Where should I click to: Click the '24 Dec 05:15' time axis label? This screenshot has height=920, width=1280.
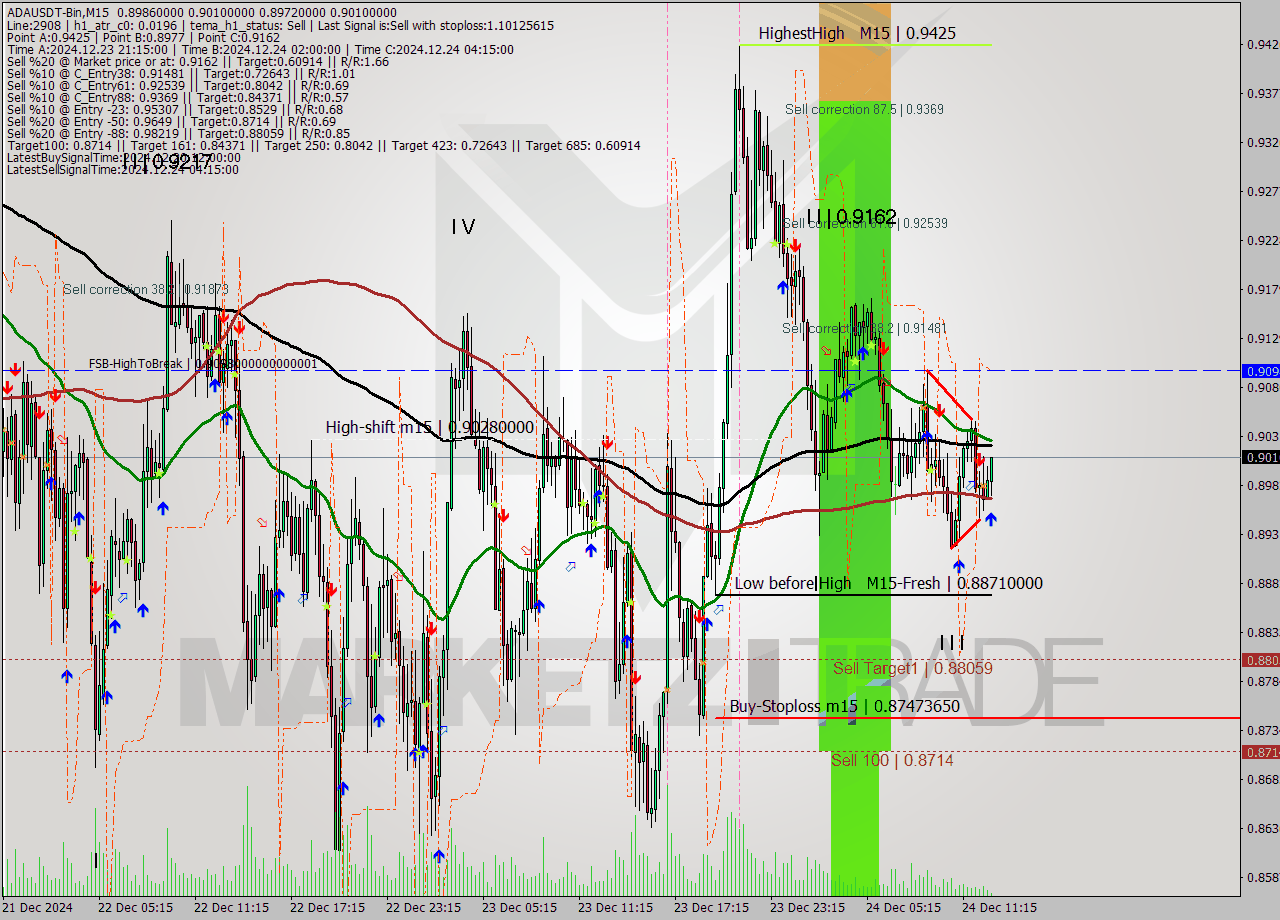point(903,908)
